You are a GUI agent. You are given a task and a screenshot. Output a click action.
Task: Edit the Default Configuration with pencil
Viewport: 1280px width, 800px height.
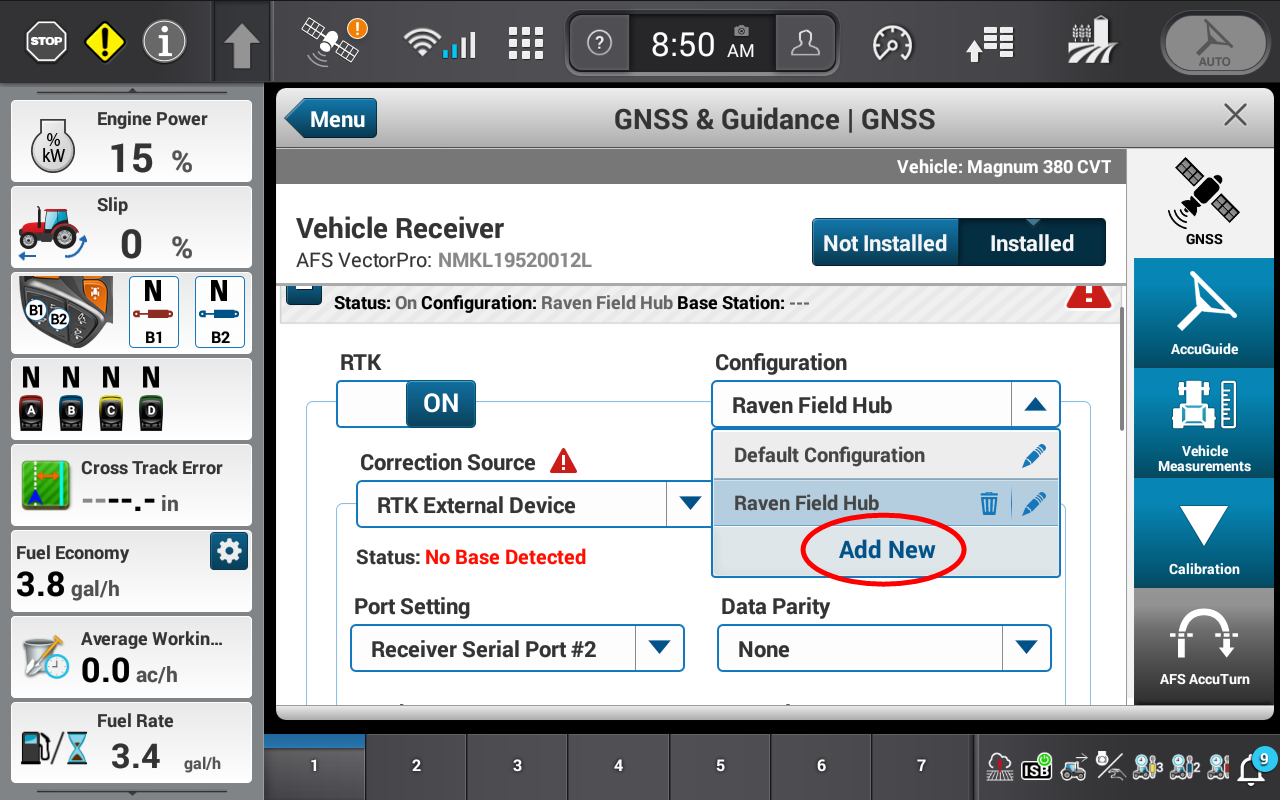1034,456
